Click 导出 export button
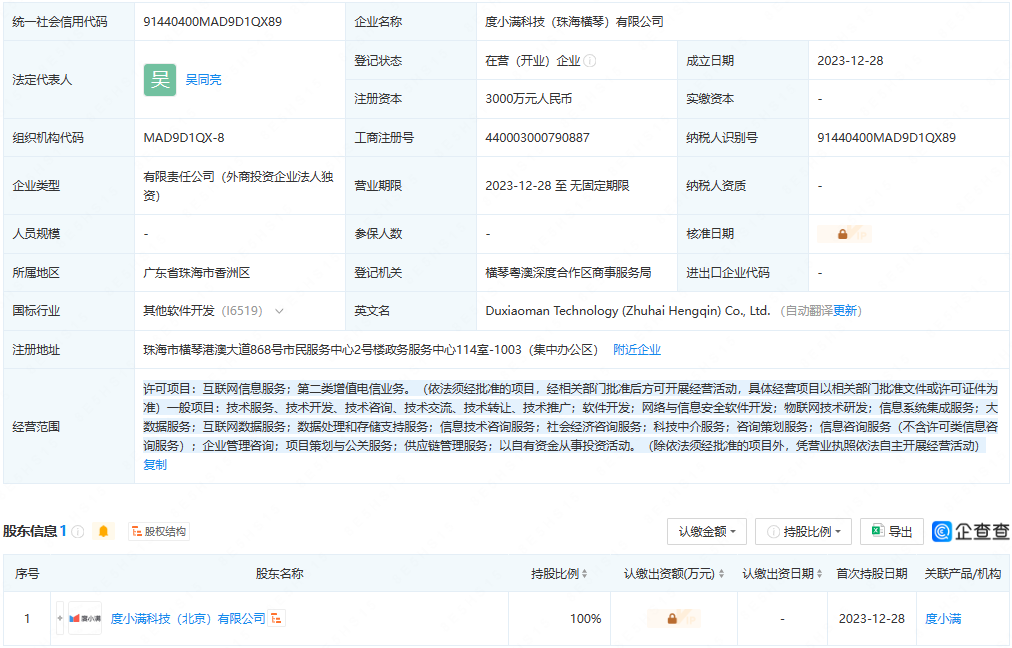The image size is (1012, 648). click(892, 532)
